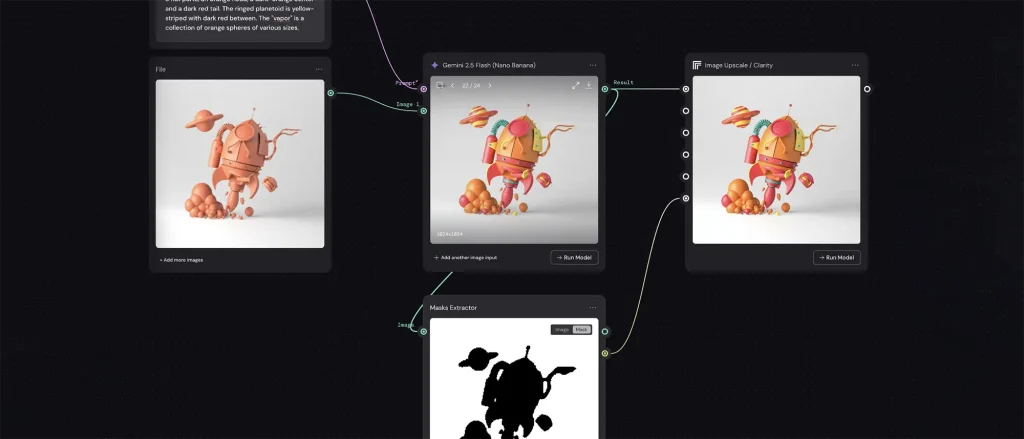Run Model on the Image Upscale node

point(836,257)
